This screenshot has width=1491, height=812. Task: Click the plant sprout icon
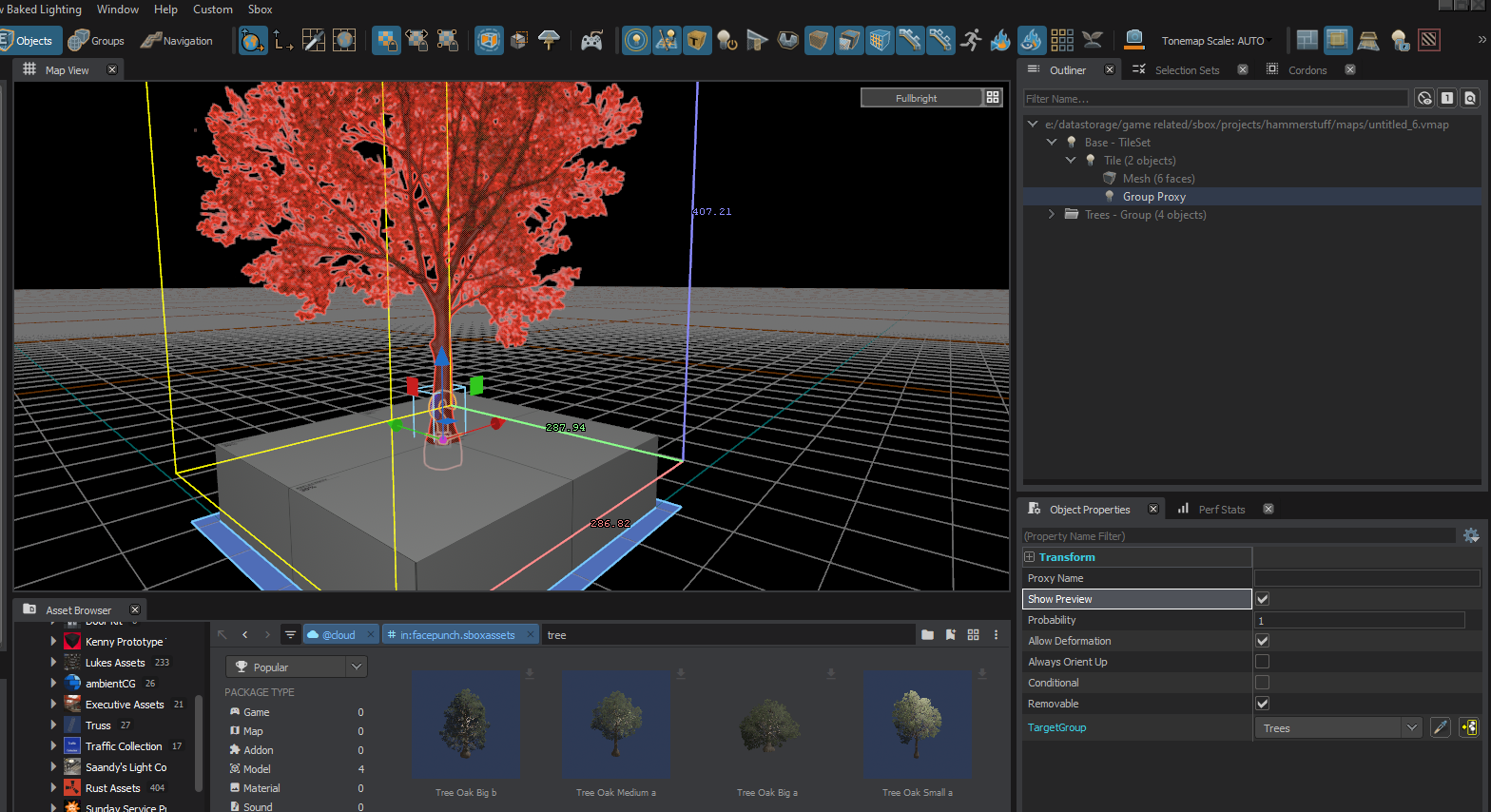click(1093, 40)
